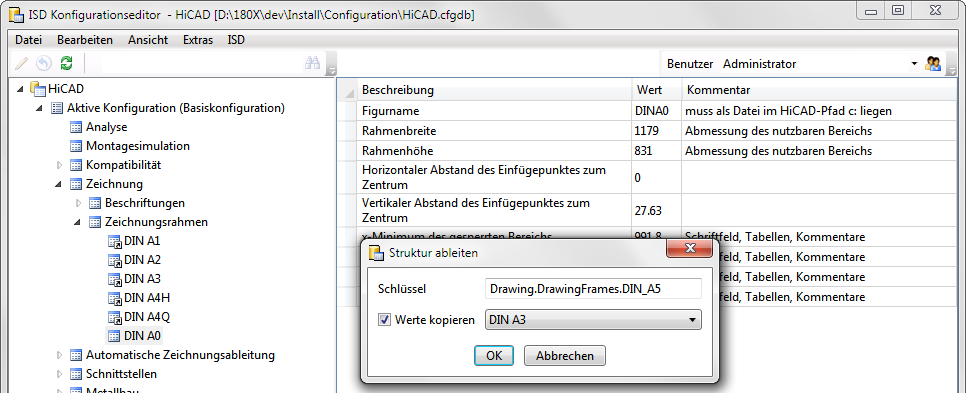Click the undo arrow toolbar icon
This screenshot has width=966, height=393.
[43, 63]
